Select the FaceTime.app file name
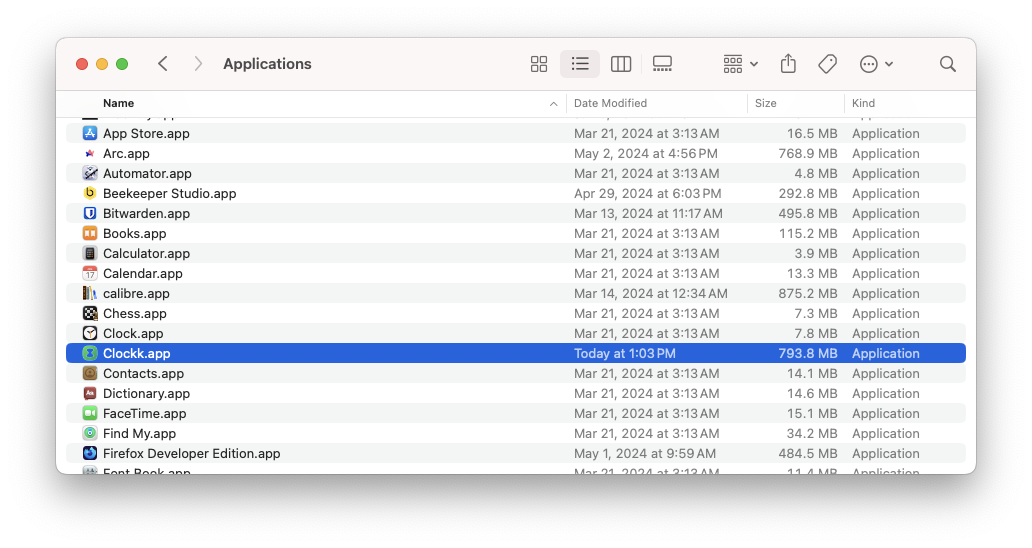 click(x=145, y=413)
